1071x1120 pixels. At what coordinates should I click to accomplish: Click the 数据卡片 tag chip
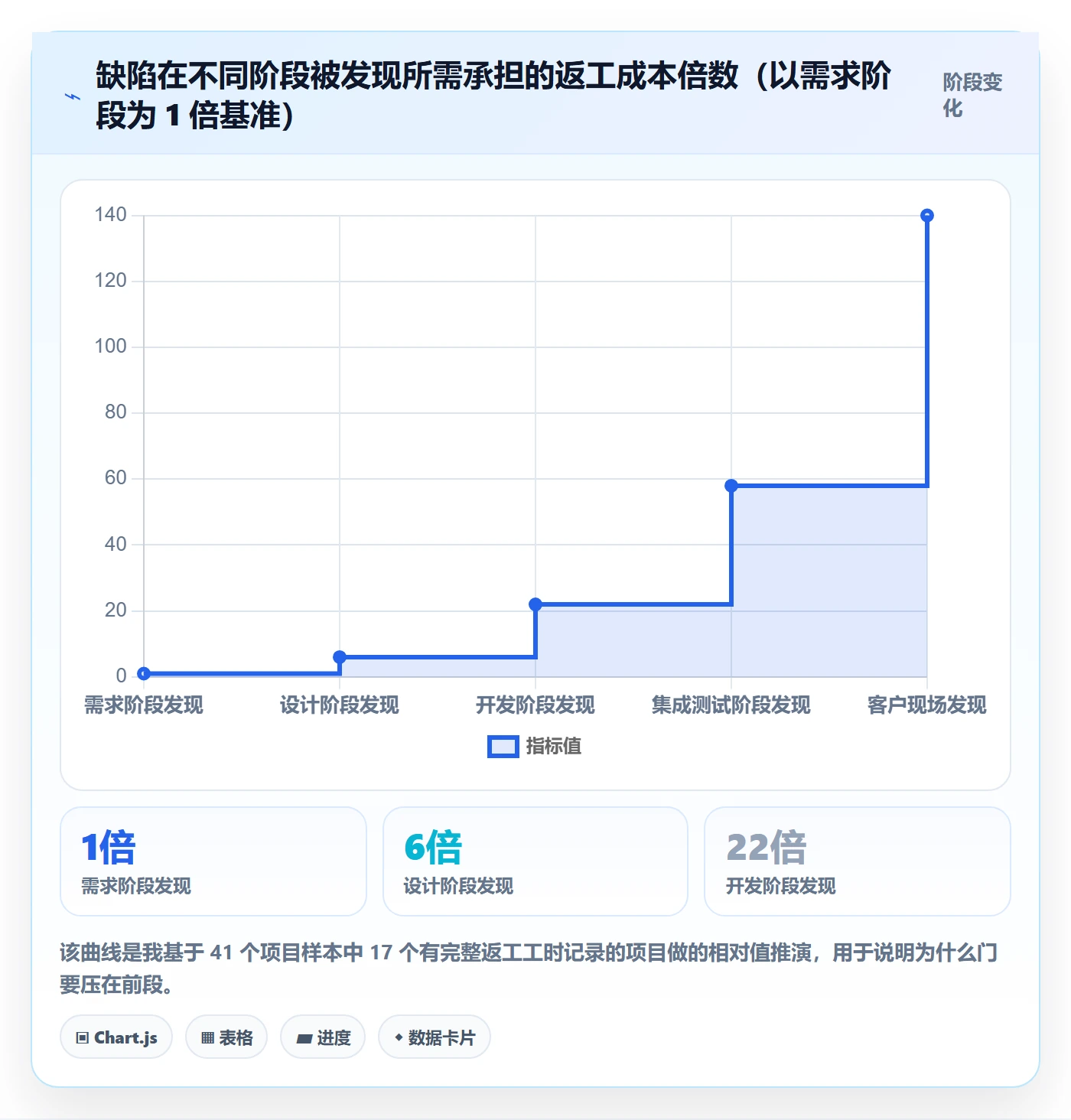tap(435, 1037)
